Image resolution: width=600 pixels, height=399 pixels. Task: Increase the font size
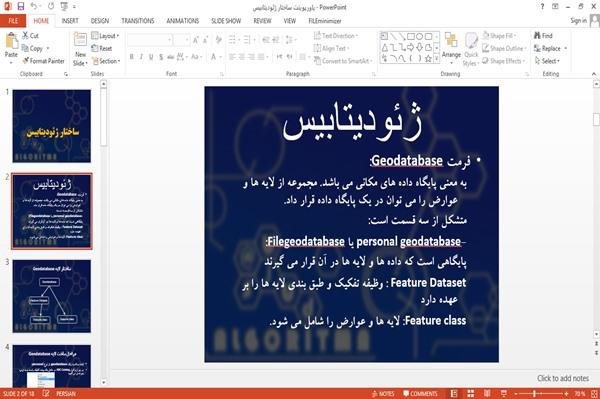[196, 40]
